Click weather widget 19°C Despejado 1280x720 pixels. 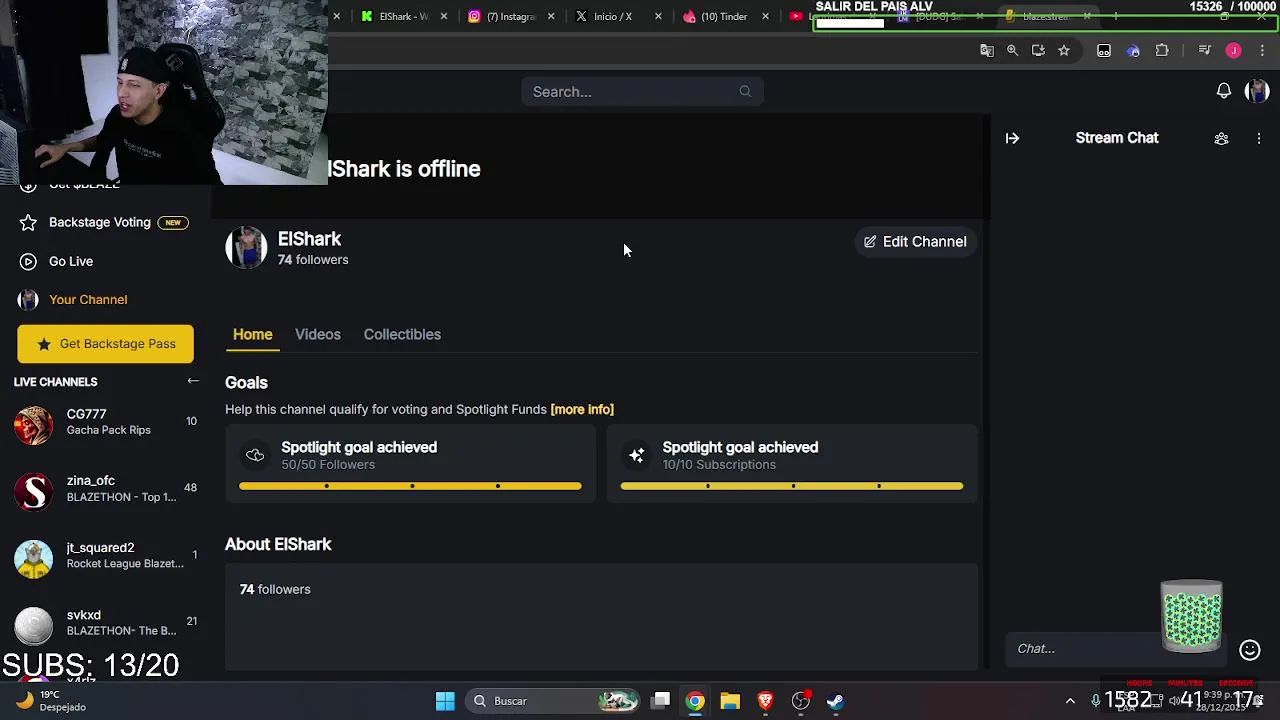pos(50,701)
